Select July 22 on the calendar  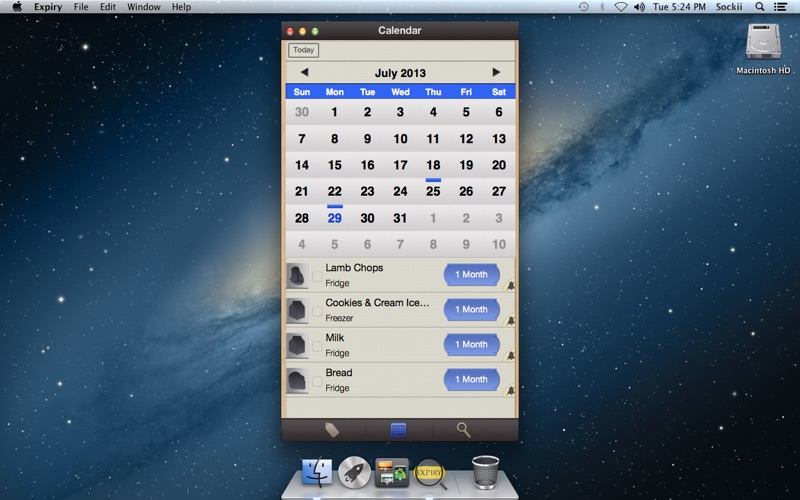click(335, 191)
